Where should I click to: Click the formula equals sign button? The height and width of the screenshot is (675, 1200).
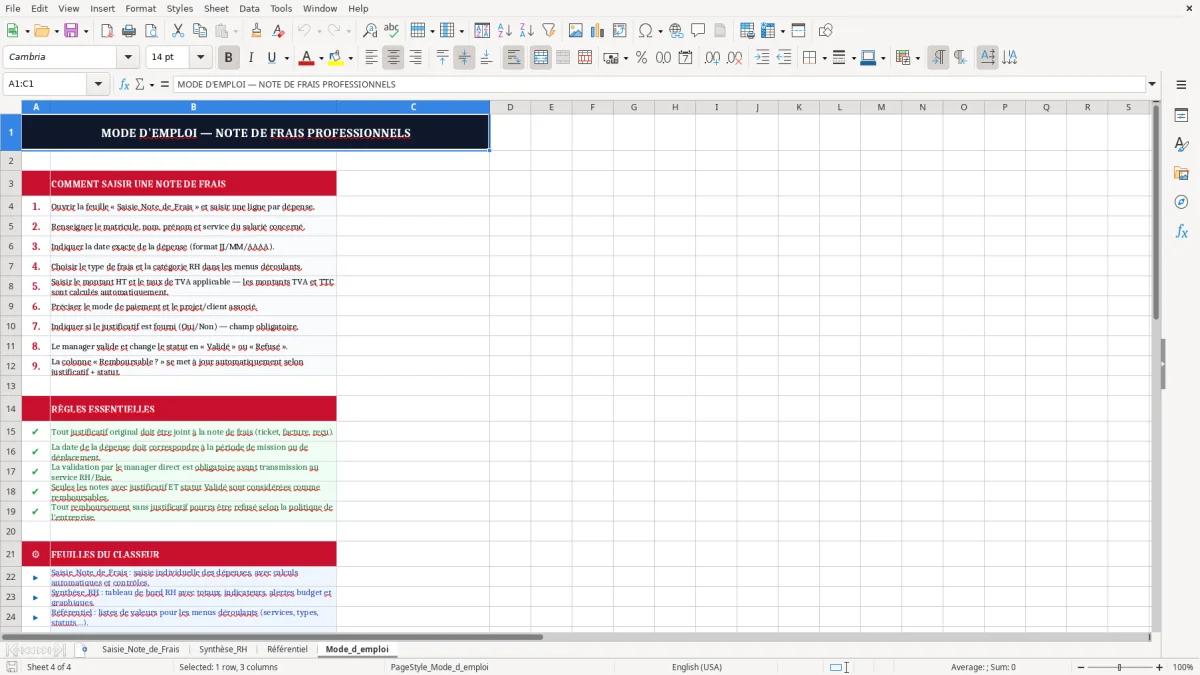(x=165, y=84)
